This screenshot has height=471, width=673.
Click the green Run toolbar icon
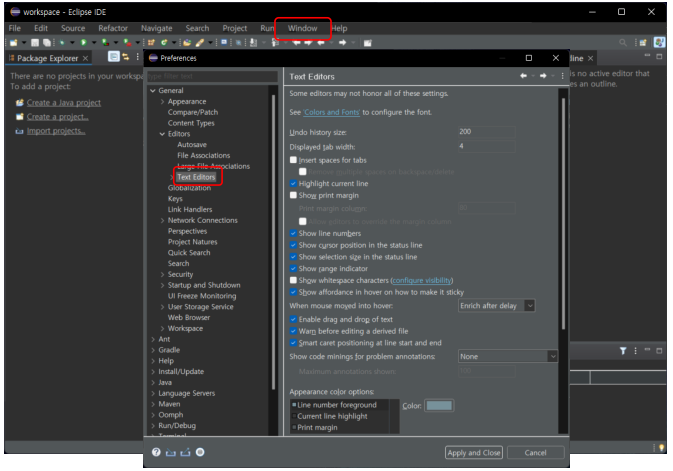[83, 43]
